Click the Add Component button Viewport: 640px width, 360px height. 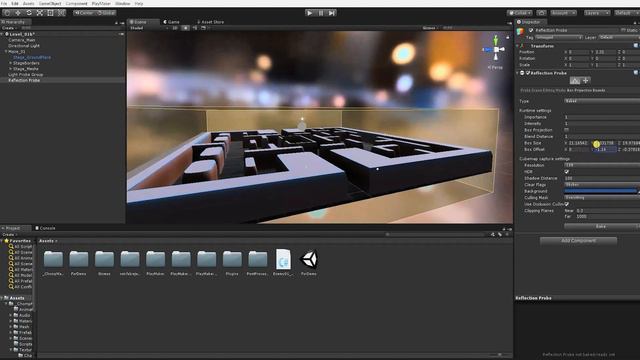coord(578,241)
